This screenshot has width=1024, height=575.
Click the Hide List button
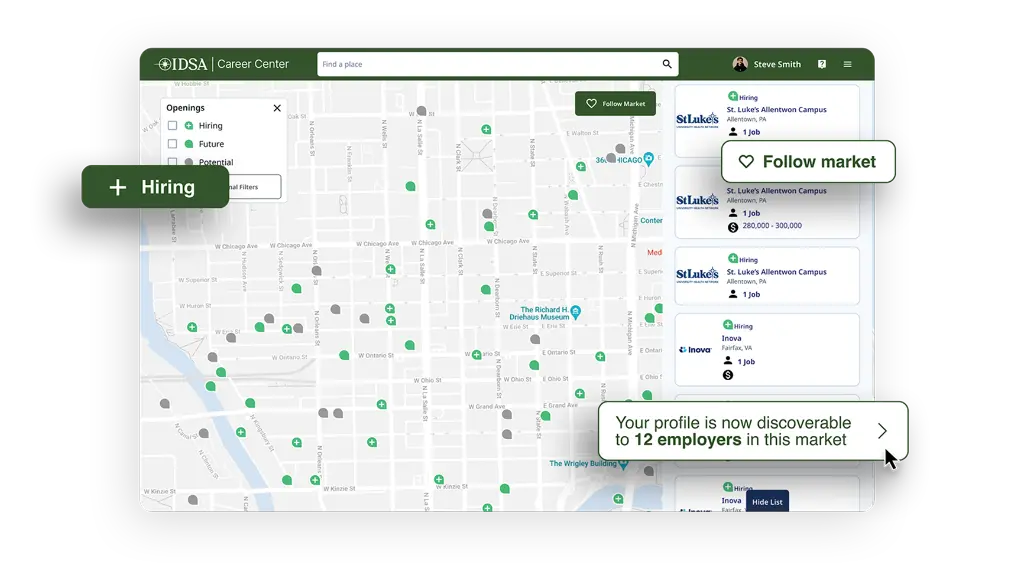click(767, 501)
